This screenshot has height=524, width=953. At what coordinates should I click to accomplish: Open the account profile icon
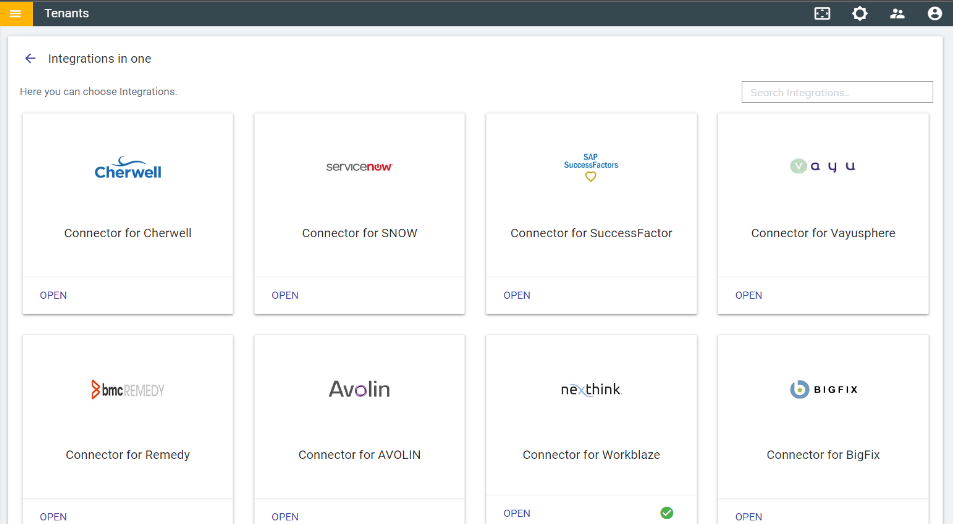pyautogui.click(x=935, y=13)
